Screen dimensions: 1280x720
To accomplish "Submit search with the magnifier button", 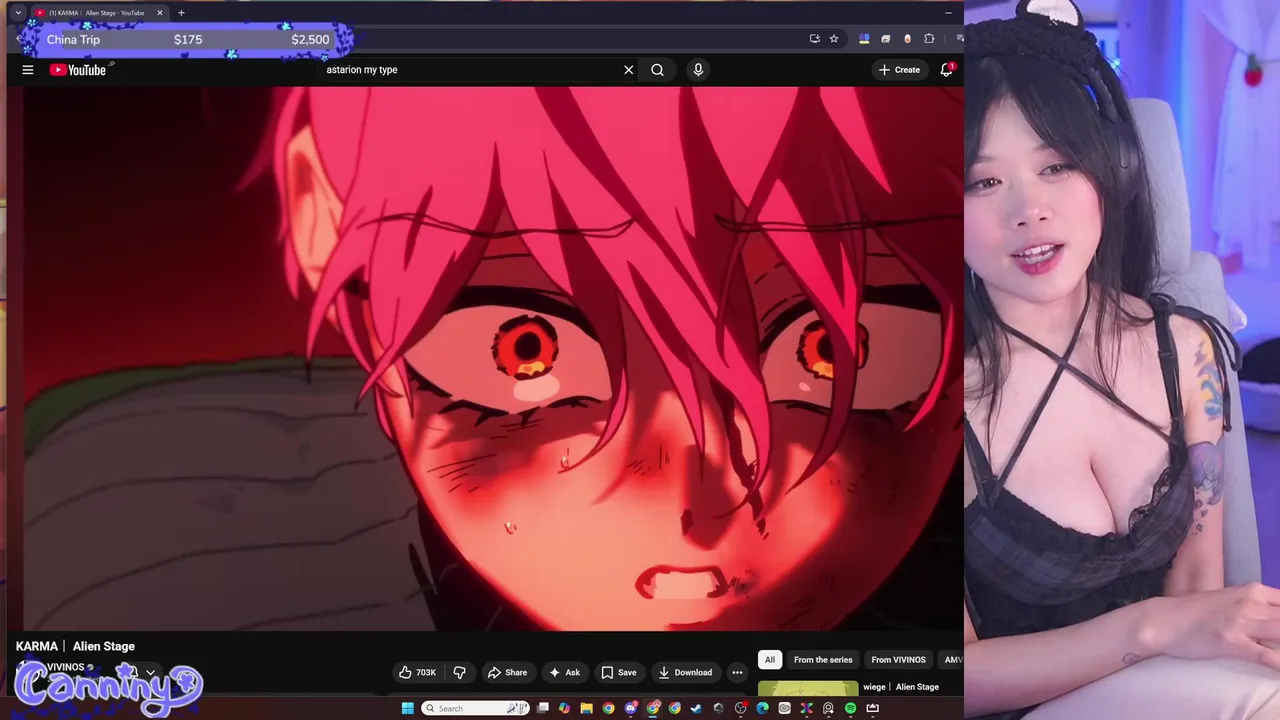I will [x=657, y=70].
